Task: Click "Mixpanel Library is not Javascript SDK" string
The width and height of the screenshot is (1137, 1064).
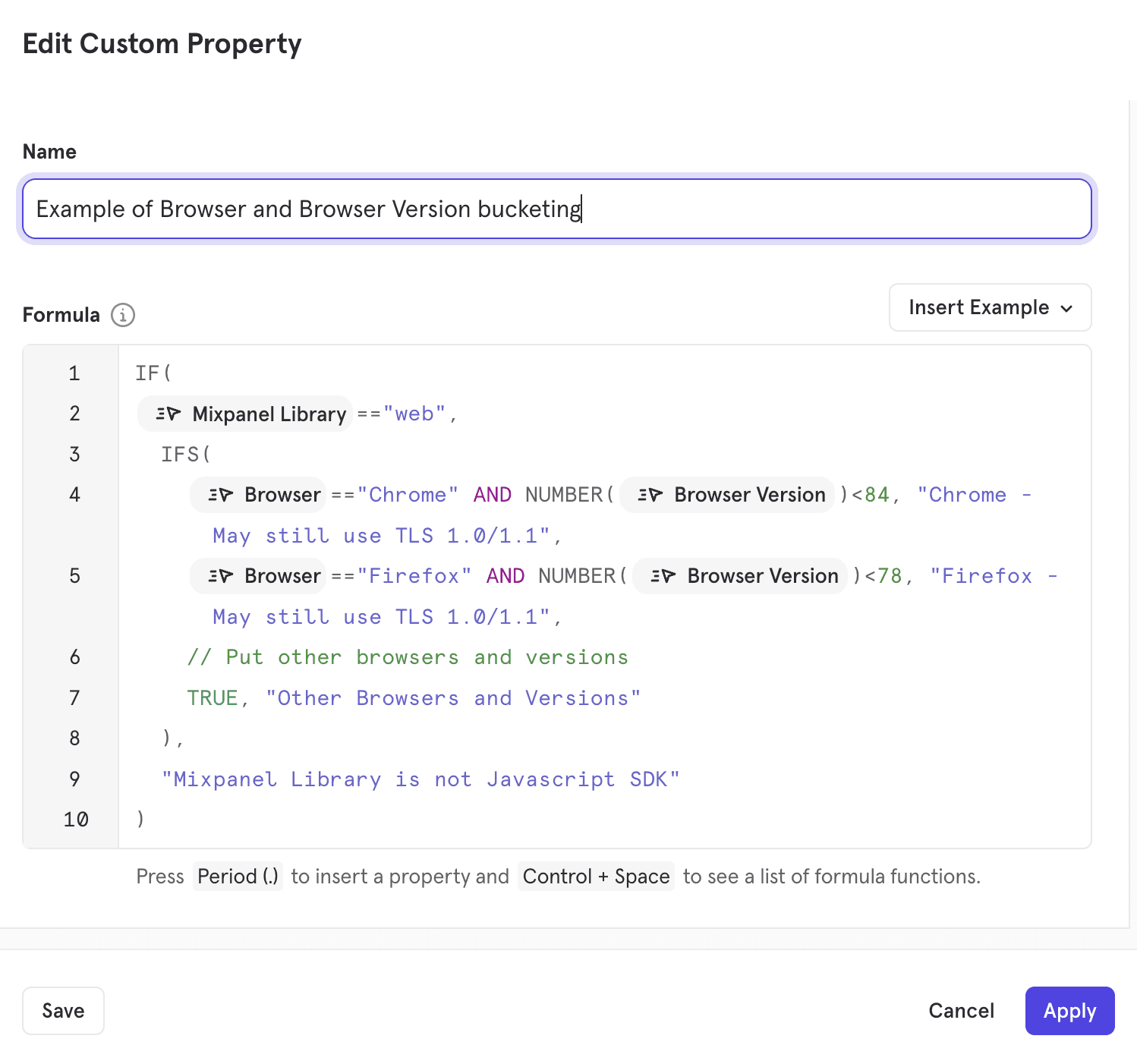Action: [420, 779]
